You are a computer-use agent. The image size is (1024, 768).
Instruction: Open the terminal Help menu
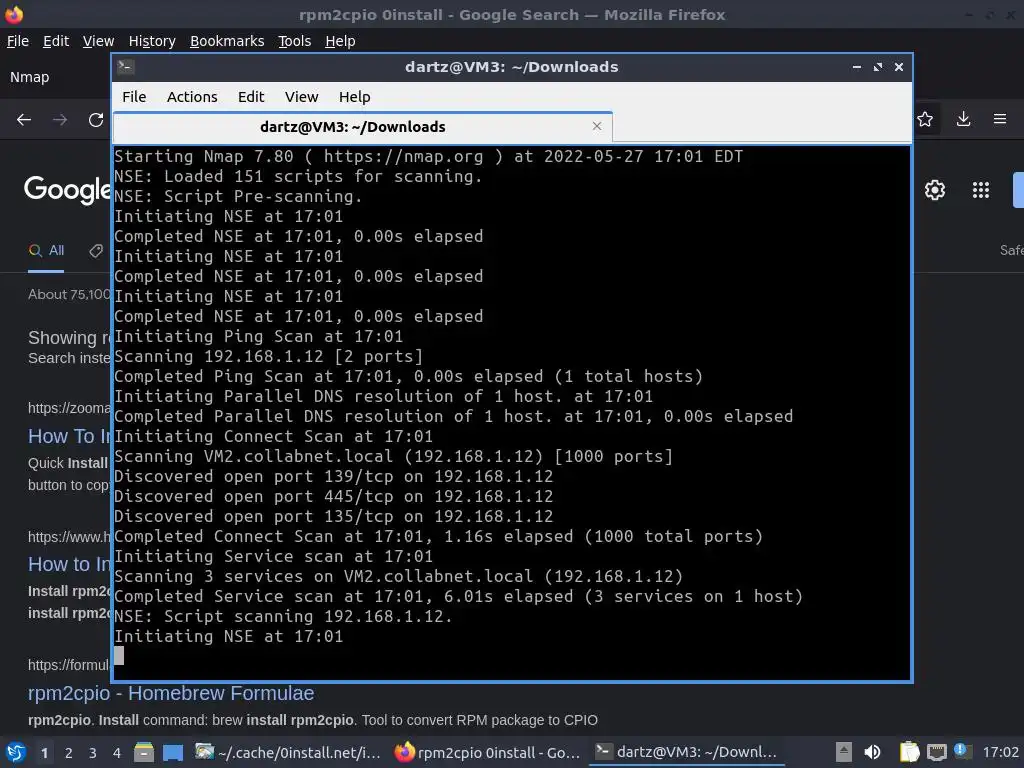[355, 97]
